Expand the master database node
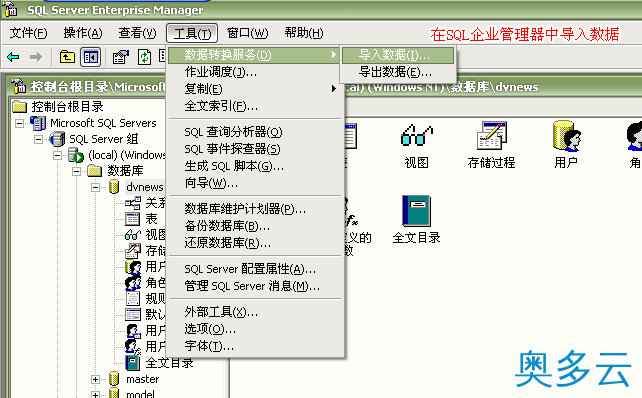This screenshot has width=642, height=398. (95, 379)
